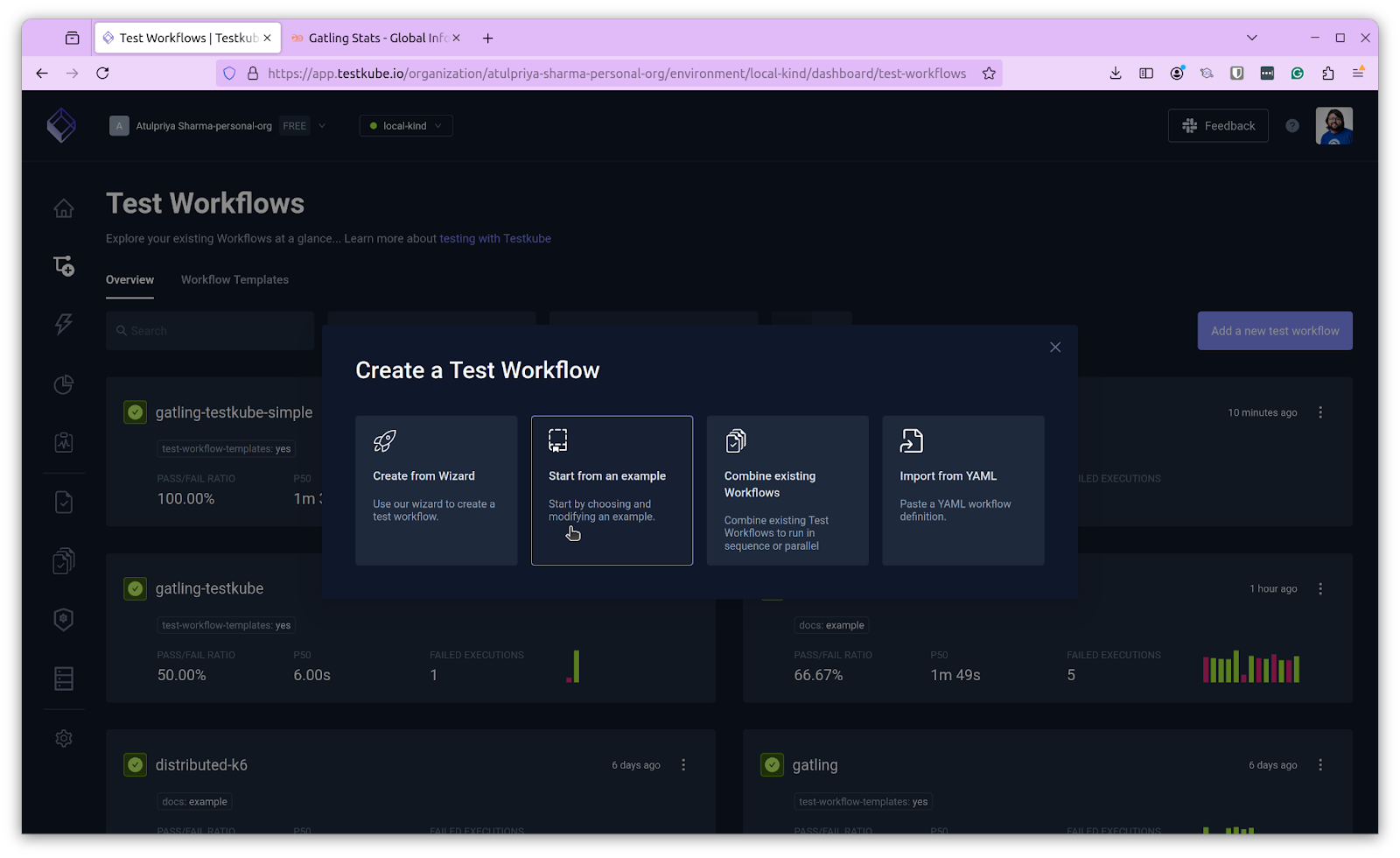Viewport: 1400px width, 858px height.
Task: Open the Firefox View recent browsing icon
Action: 73,38
